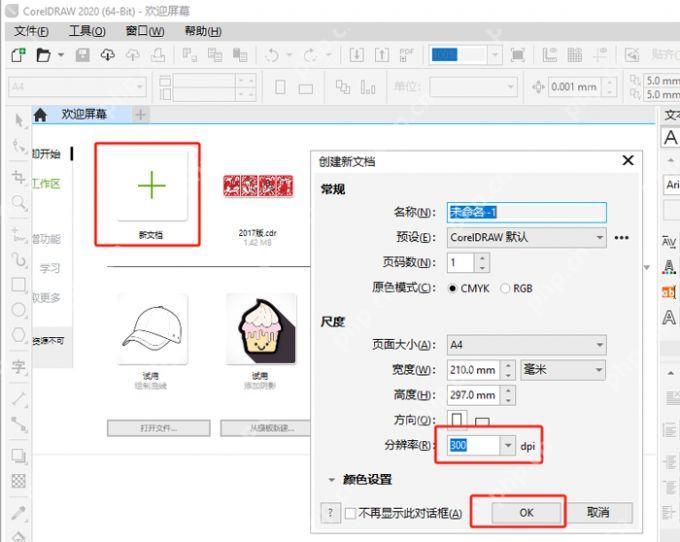Open the A4 paper size toolbar dropdown
Image resolution: width=680 pixels, height=542 pixels.
click(77, 87)
